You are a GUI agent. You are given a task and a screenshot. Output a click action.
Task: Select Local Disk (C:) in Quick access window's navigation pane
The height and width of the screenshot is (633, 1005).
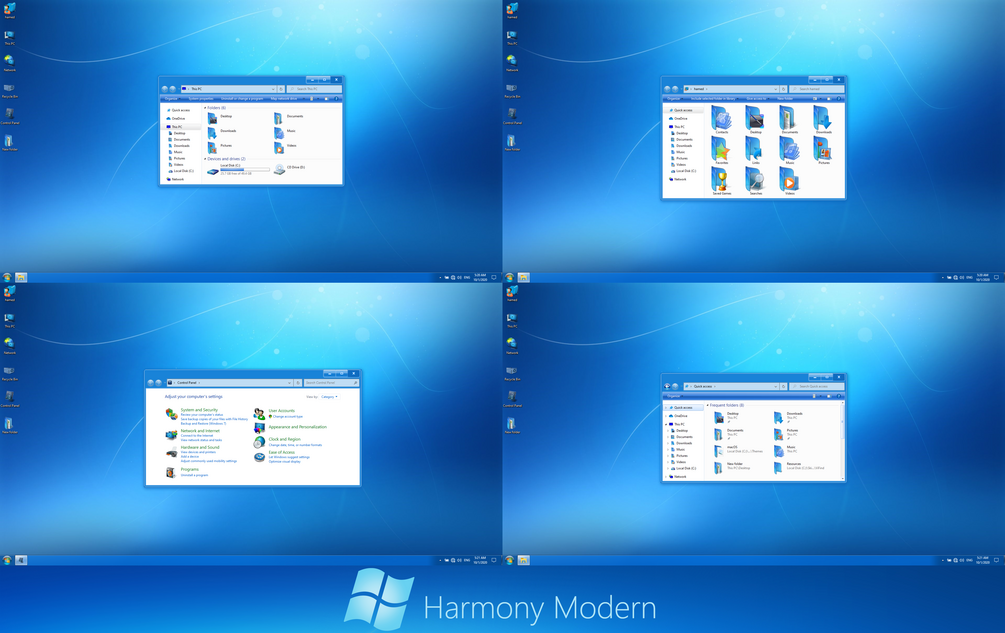(684, 468)
